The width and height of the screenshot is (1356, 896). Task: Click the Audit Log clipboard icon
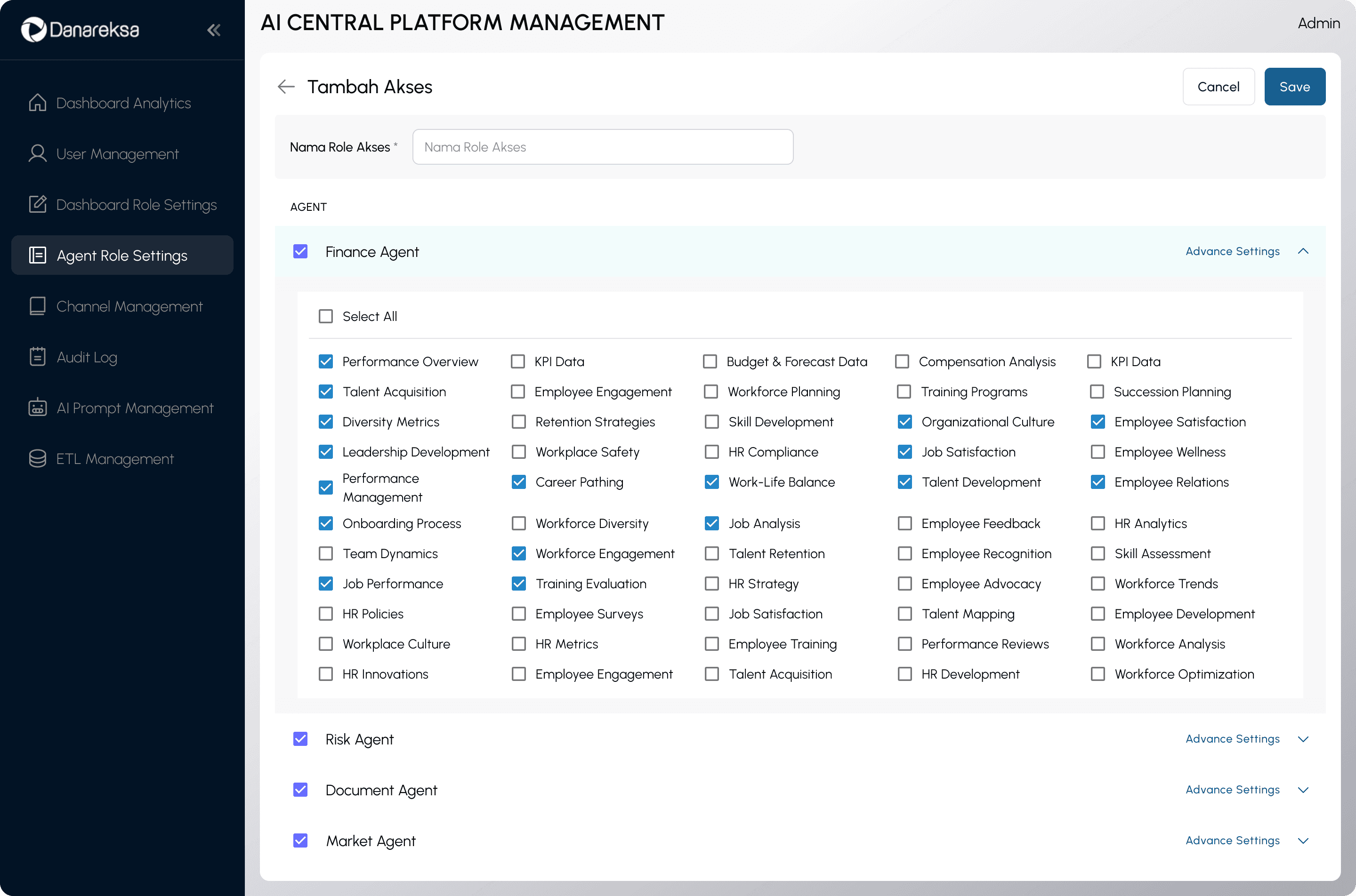tap(38, 357)
